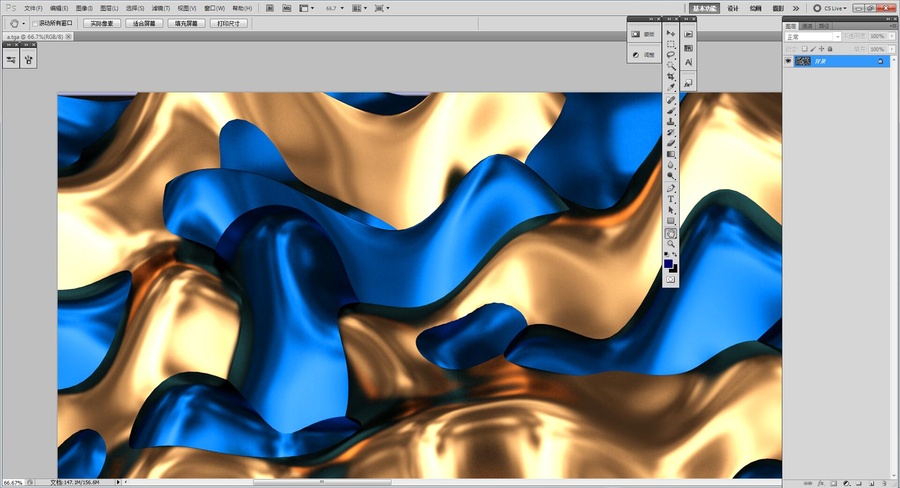Click the Actual Pixels button 实际像素

point(102,24)
